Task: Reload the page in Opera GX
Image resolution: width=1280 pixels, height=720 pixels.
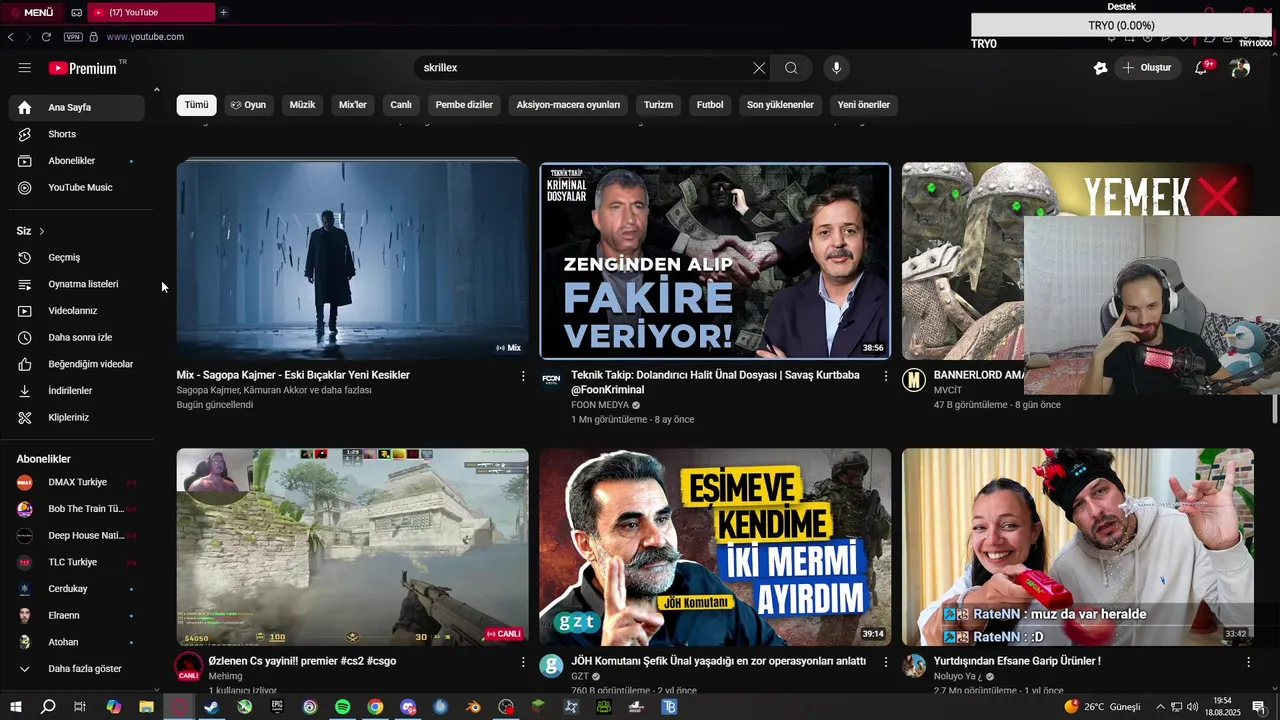Action: click(46, 37)
